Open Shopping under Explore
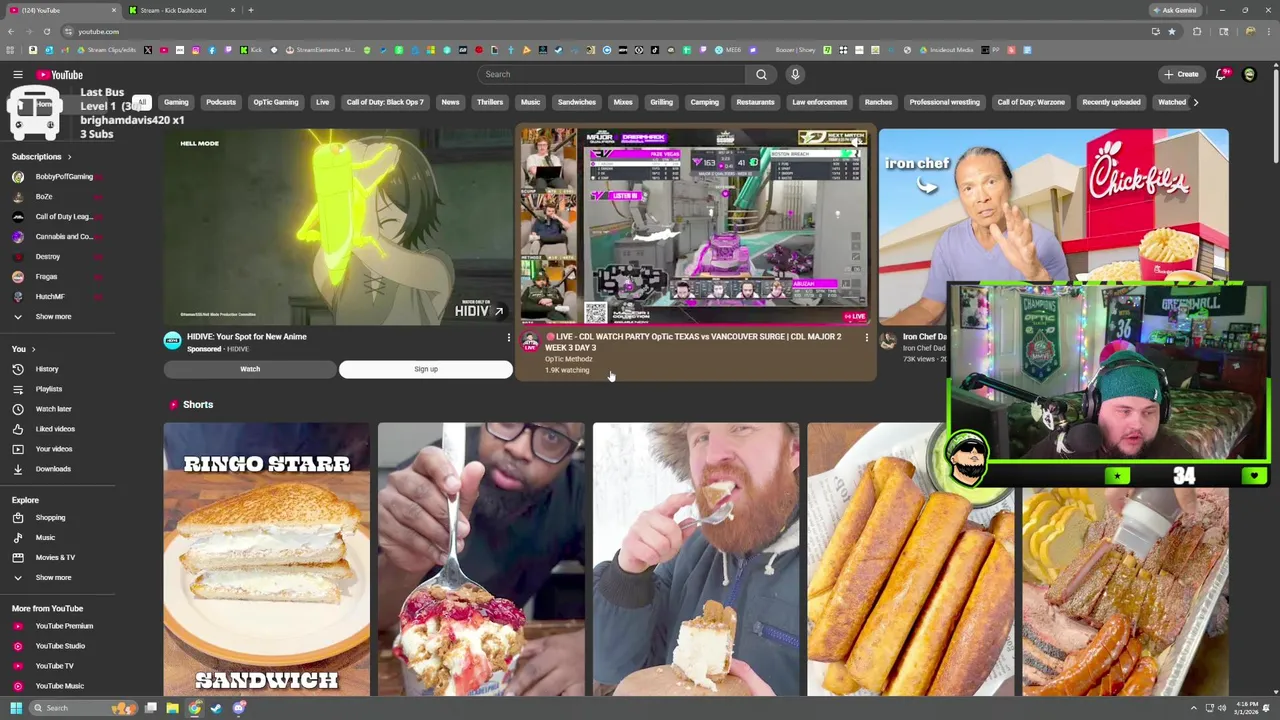Image resolution: width=1280 pixels, height=720 pixels. (x=50, y=518)
